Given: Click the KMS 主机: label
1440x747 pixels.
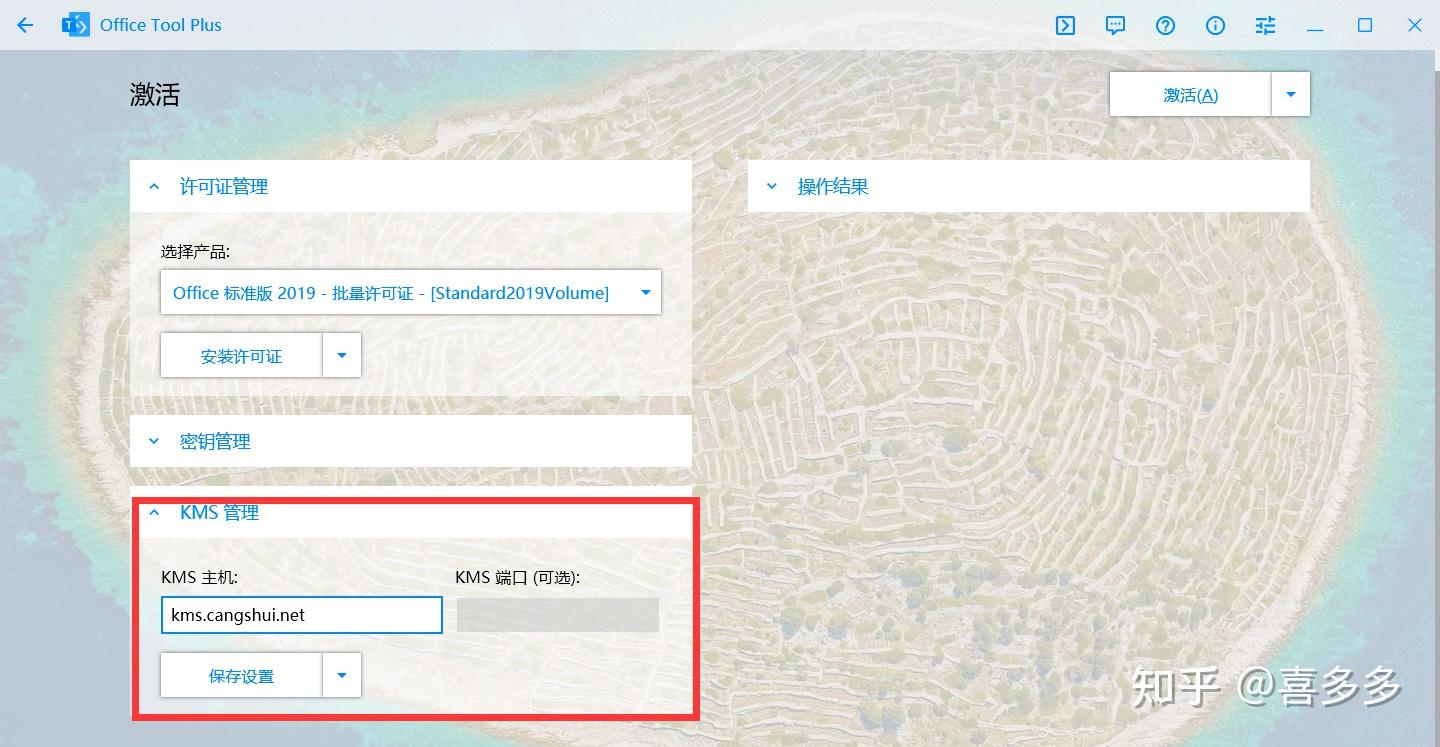Looking at the screenshot, I should (x=199, y=577).
